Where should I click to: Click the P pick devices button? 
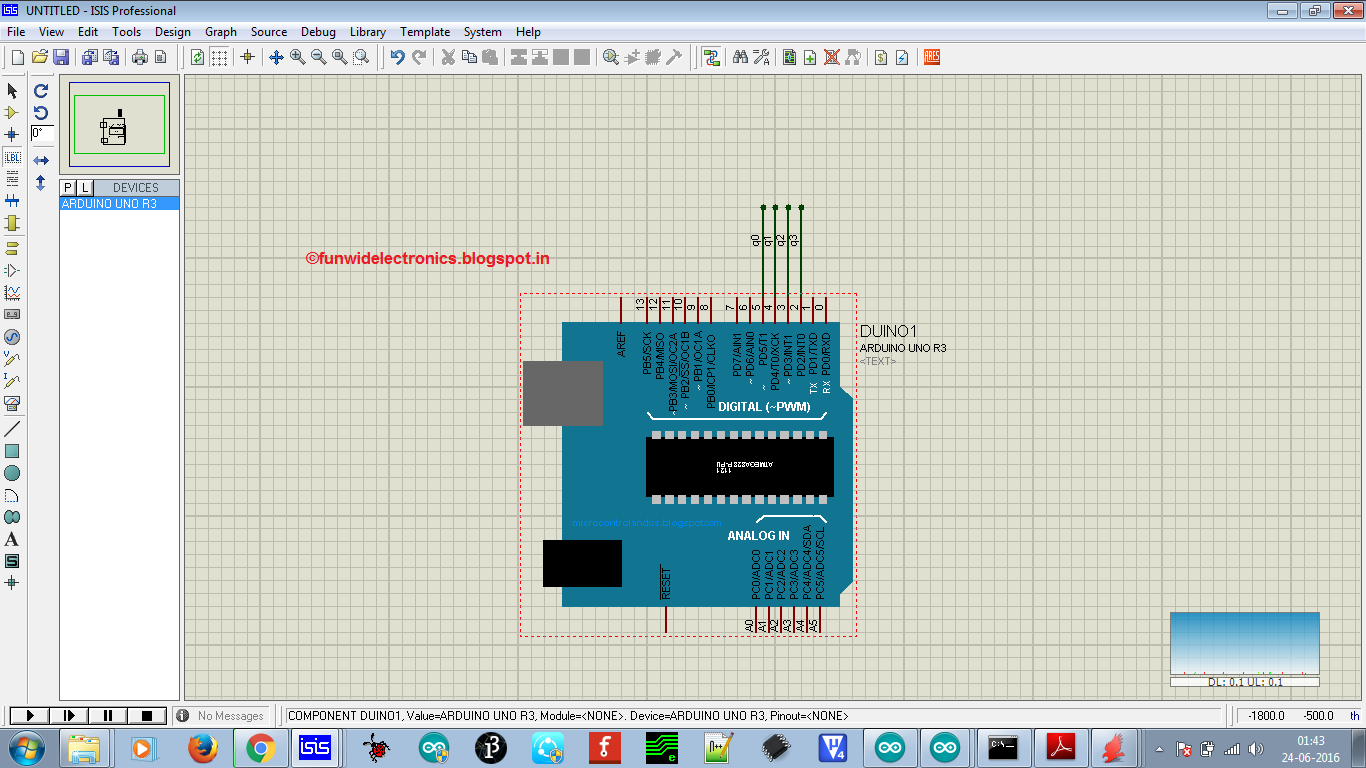pos(68,187)
